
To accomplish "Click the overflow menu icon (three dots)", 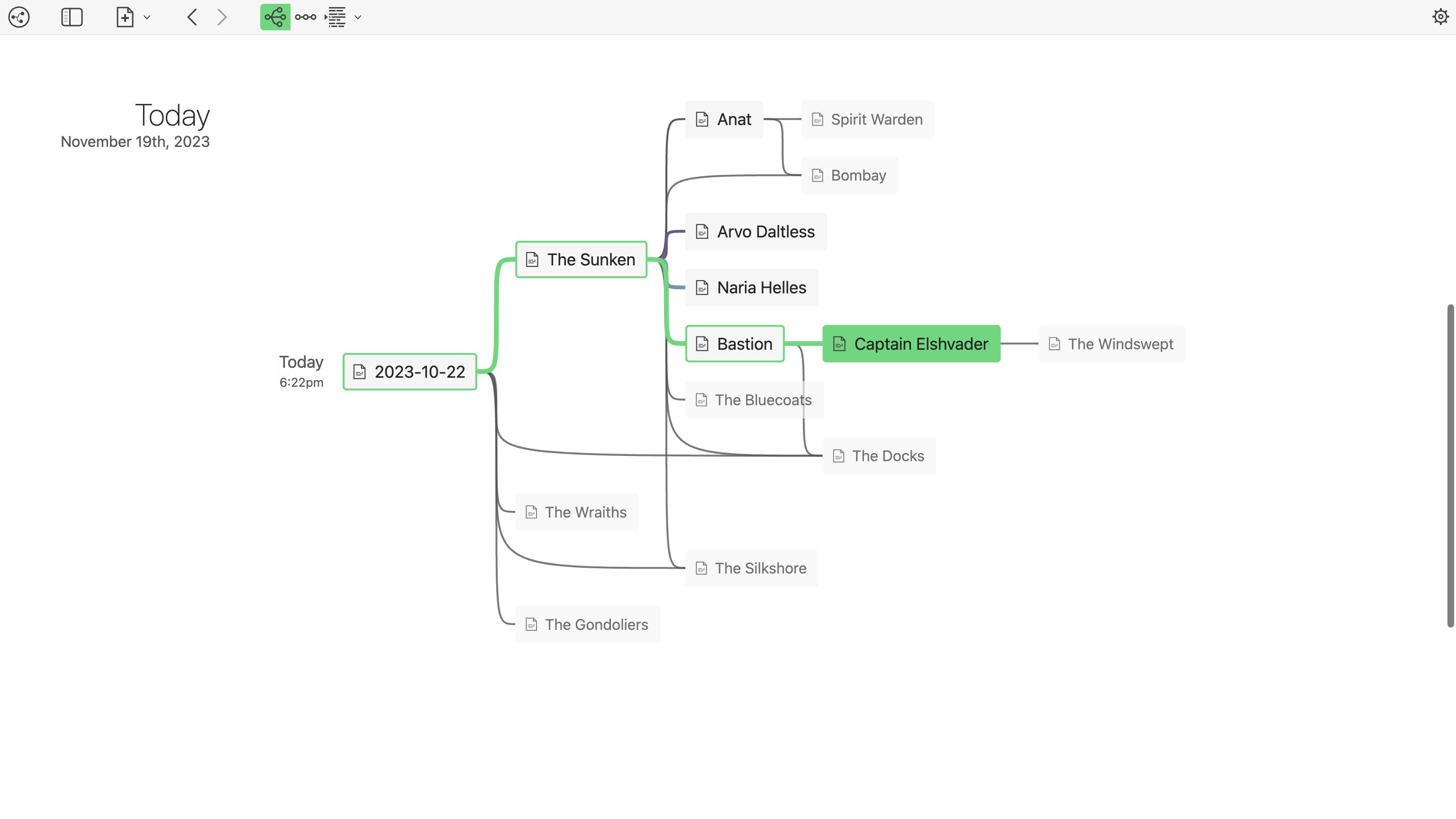I will pyautogui.click(x=305, y=17).
